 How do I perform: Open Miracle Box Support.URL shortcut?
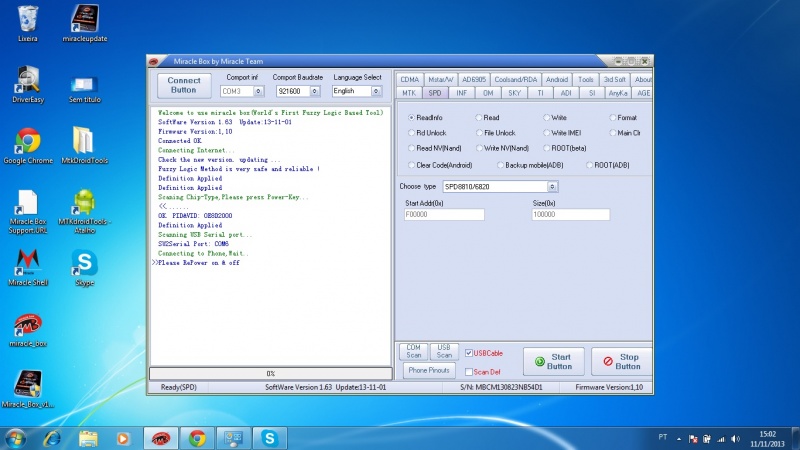[28, 211]
